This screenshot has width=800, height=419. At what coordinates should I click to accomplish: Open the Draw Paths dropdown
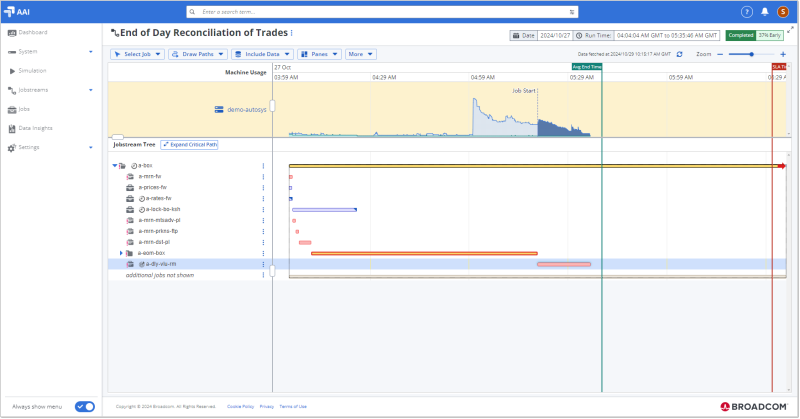pos(197,54)
